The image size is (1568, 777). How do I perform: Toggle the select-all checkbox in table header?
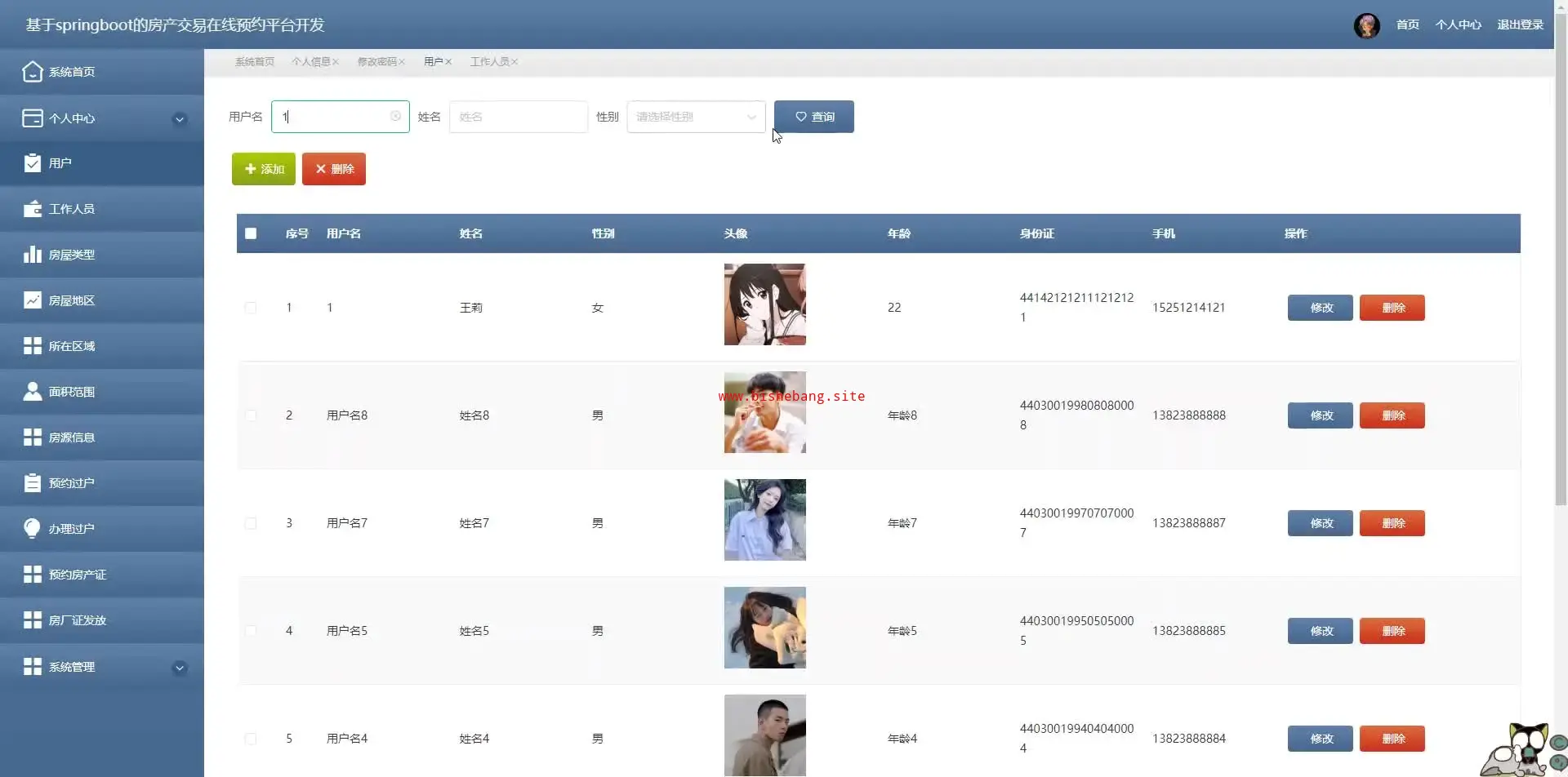(251, 233)
